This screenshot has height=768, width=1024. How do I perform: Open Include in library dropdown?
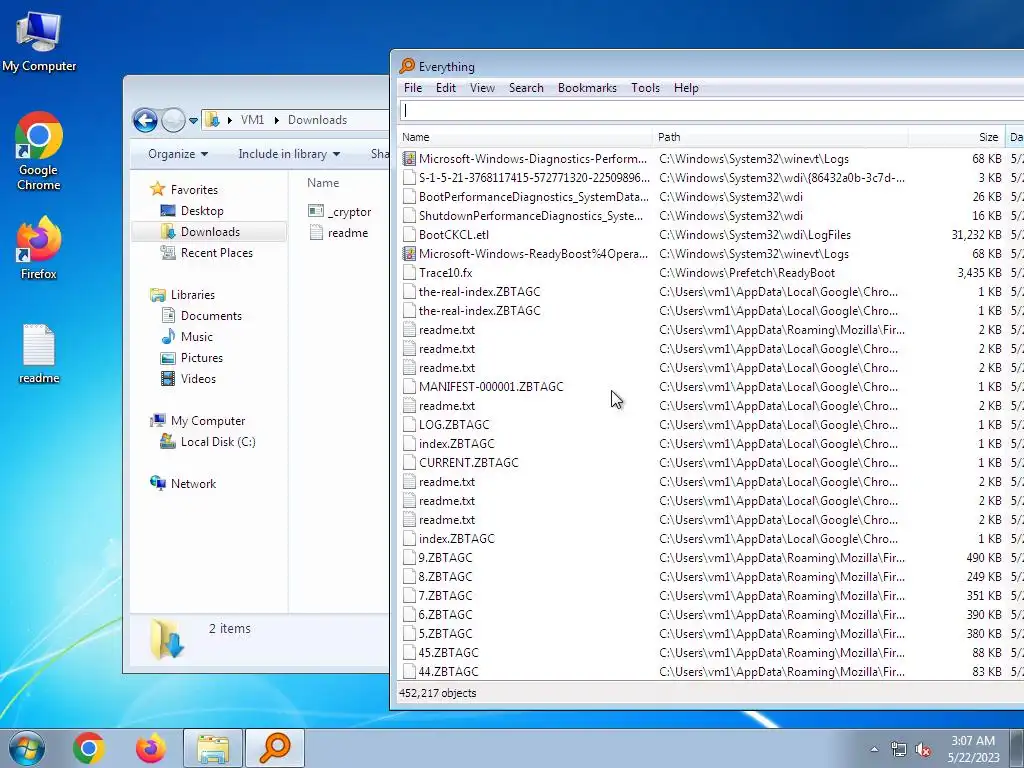coord(289,154)
